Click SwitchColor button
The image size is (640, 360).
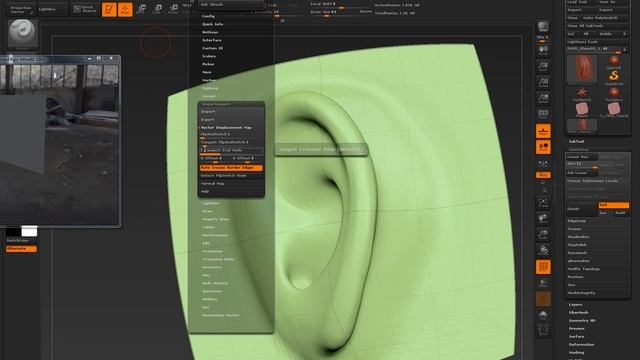pyautogui.click(x=21, y=240)
